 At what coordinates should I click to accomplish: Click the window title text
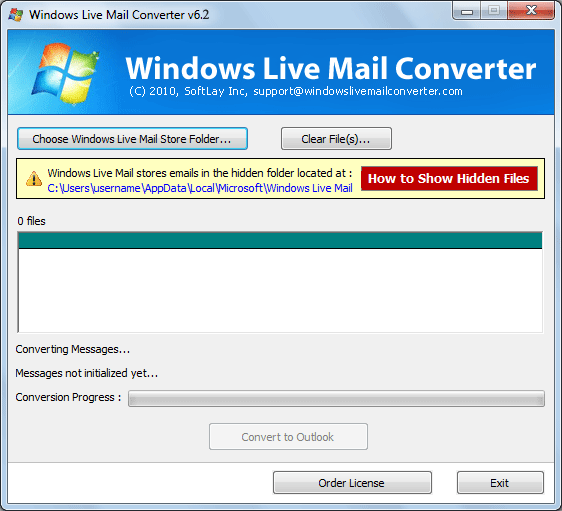(x=119, y=15)
